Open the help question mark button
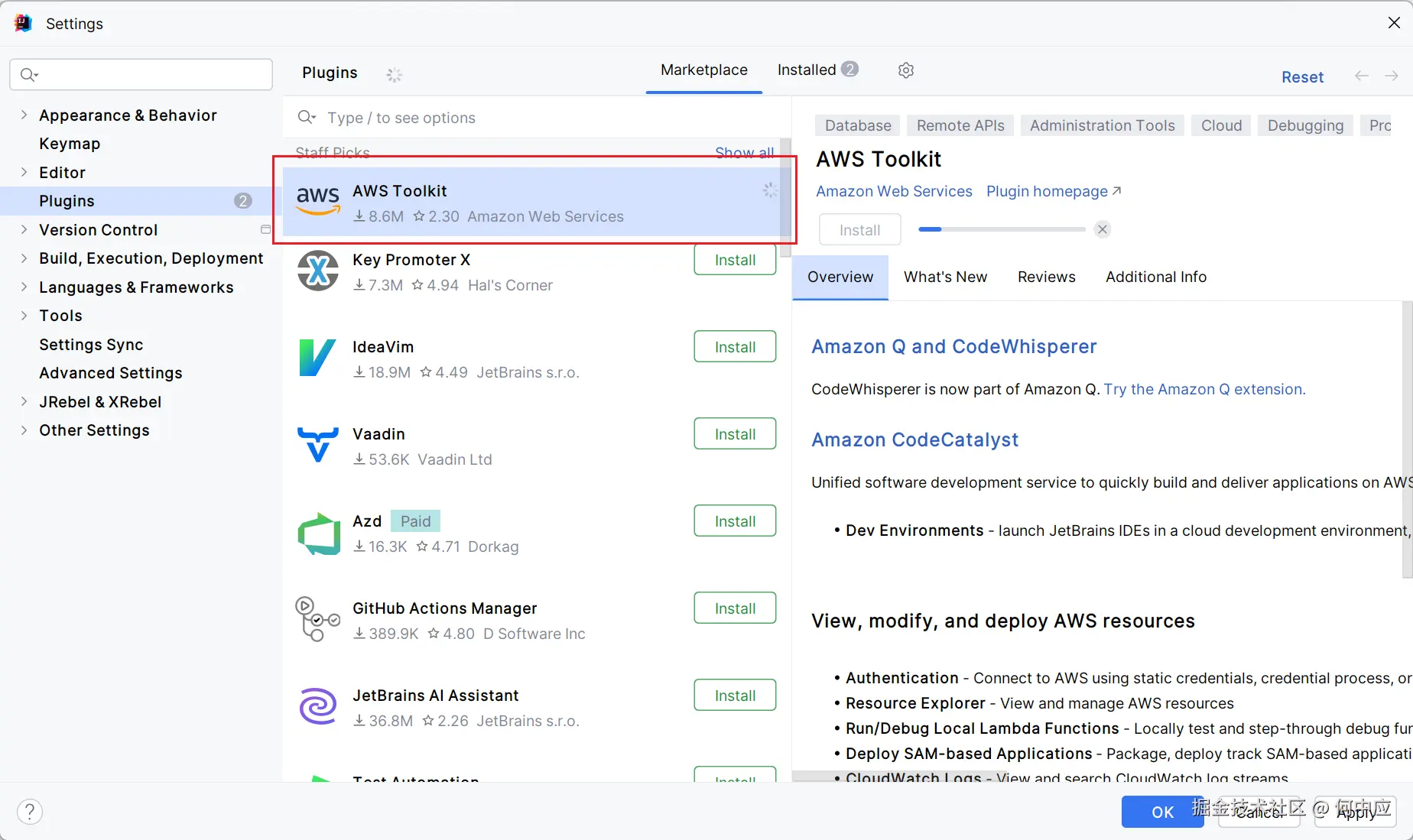Image resolution: width=1413 pixels, height=840 pixels. coord(30,812)
